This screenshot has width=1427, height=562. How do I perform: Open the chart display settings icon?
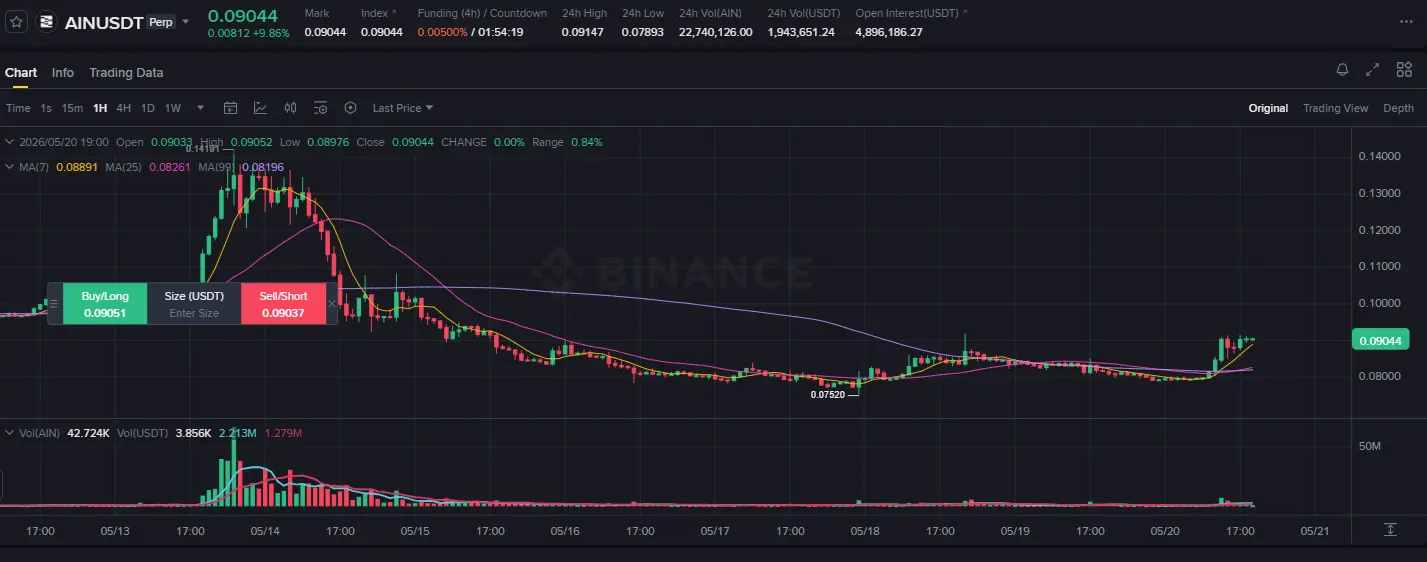[320, 108]
